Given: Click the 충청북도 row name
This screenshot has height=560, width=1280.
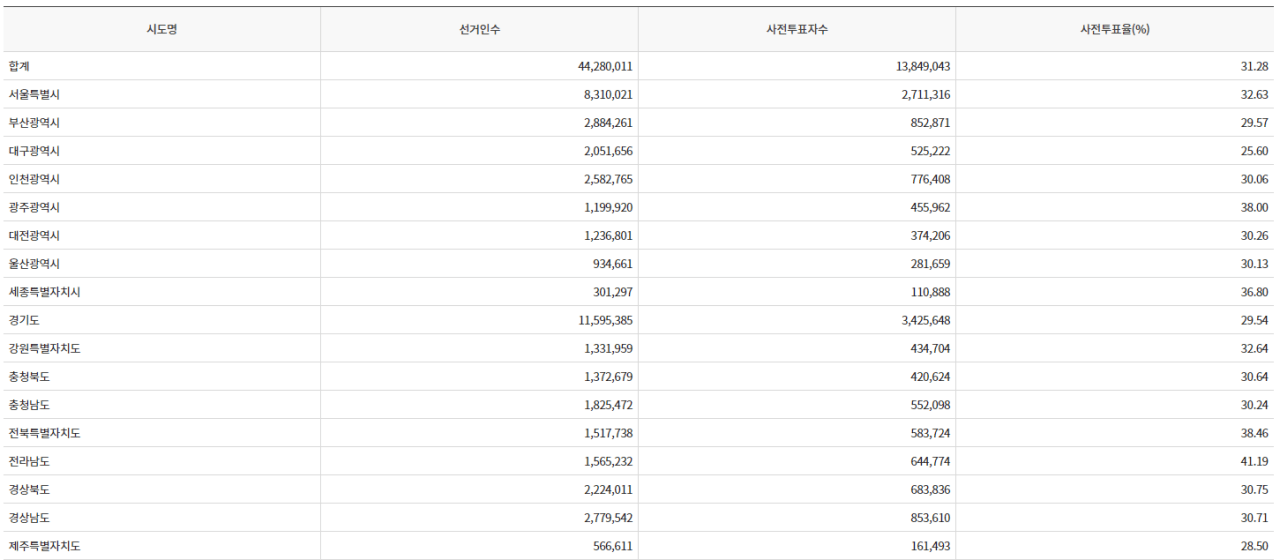Looking at the screenshot, I should [x=30, y=375].
